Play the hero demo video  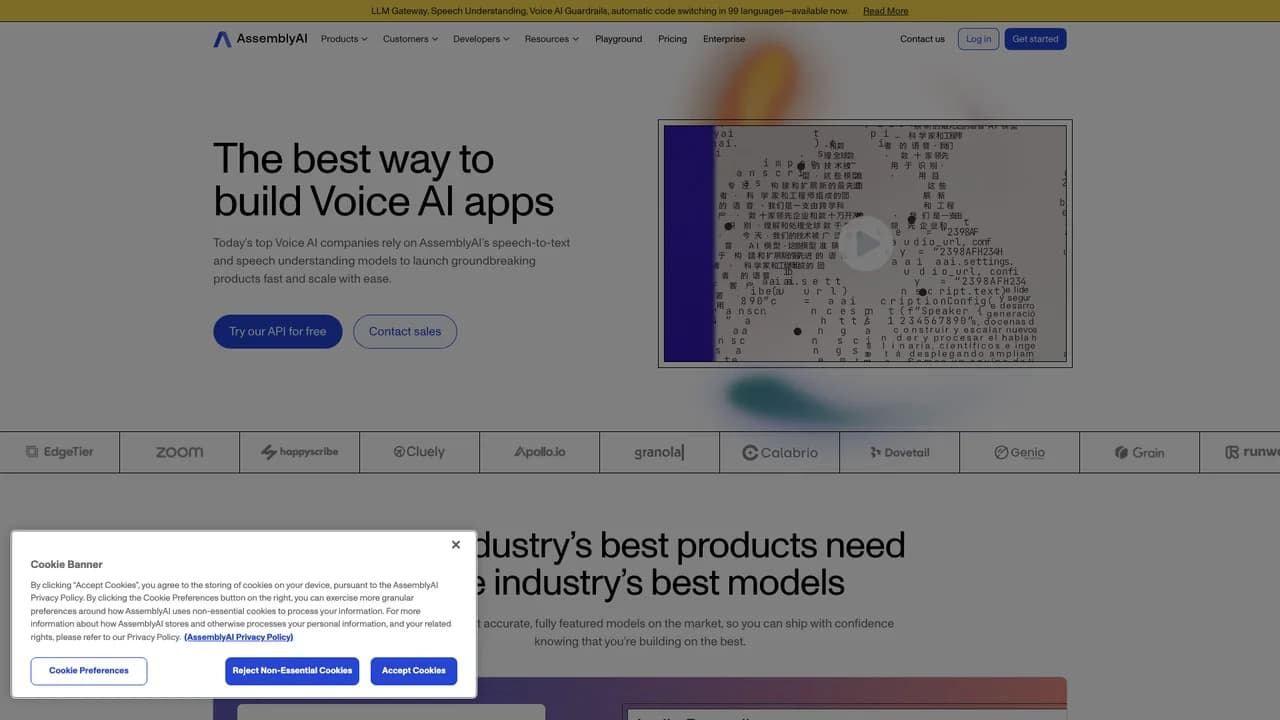(x=866, y=243)
